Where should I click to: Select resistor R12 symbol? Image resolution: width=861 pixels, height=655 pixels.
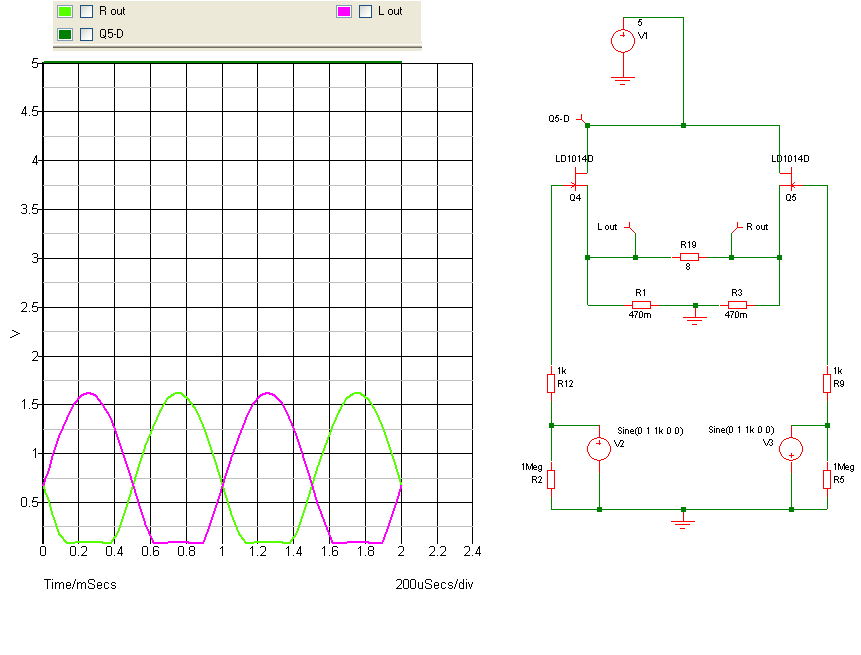551,383
